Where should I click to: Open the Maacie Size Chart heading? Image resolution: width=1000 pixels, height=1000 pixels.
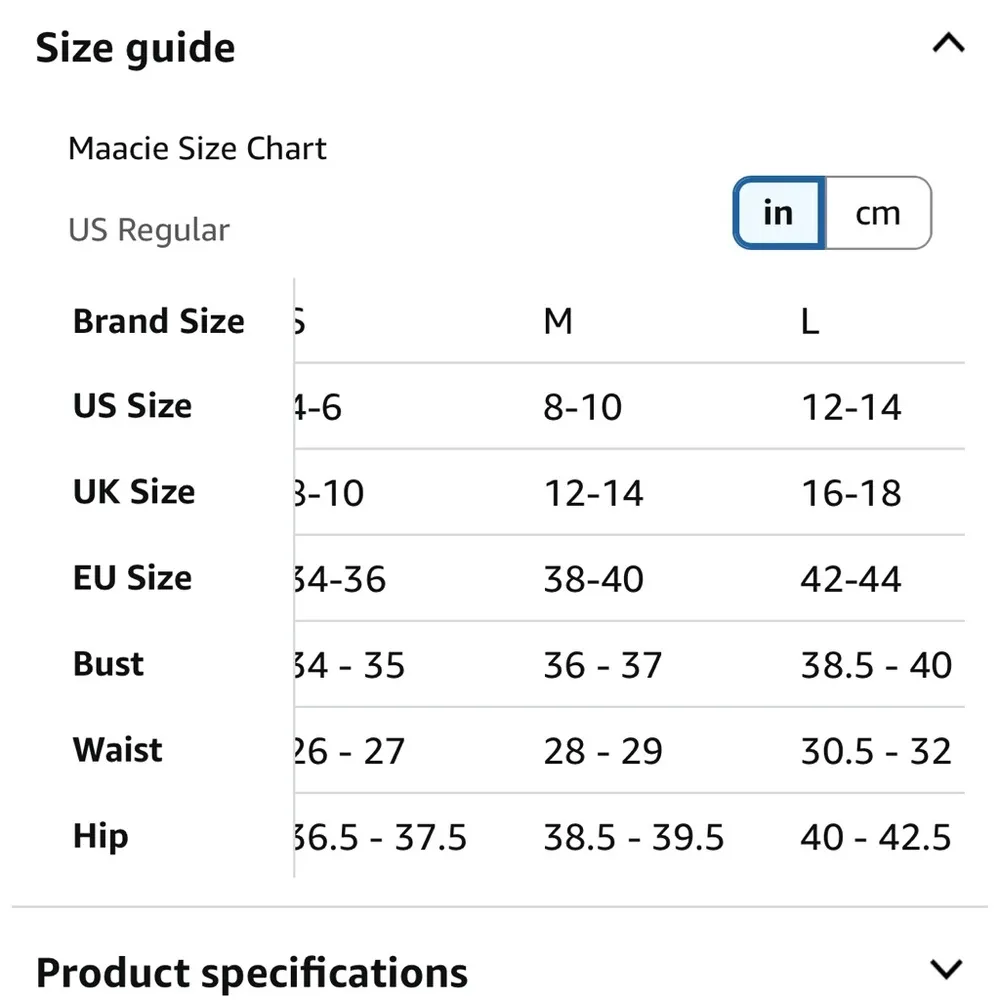197,148
